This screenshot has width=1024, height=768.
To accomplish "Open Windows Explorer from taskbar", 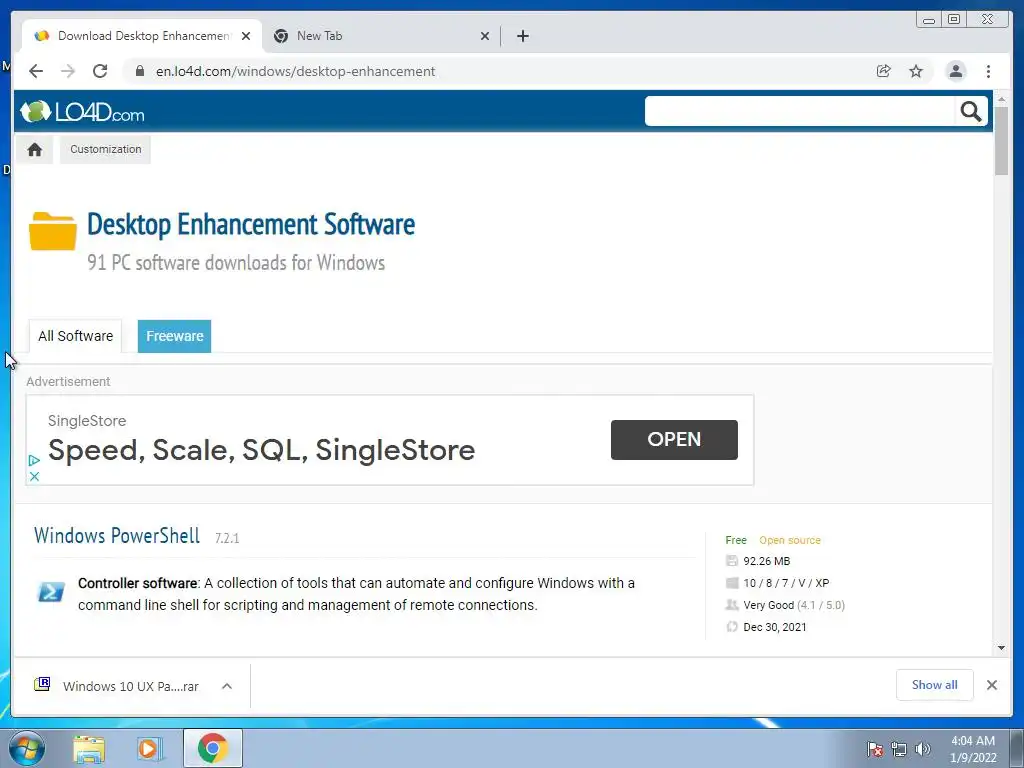I will click(x=89, y=749).
